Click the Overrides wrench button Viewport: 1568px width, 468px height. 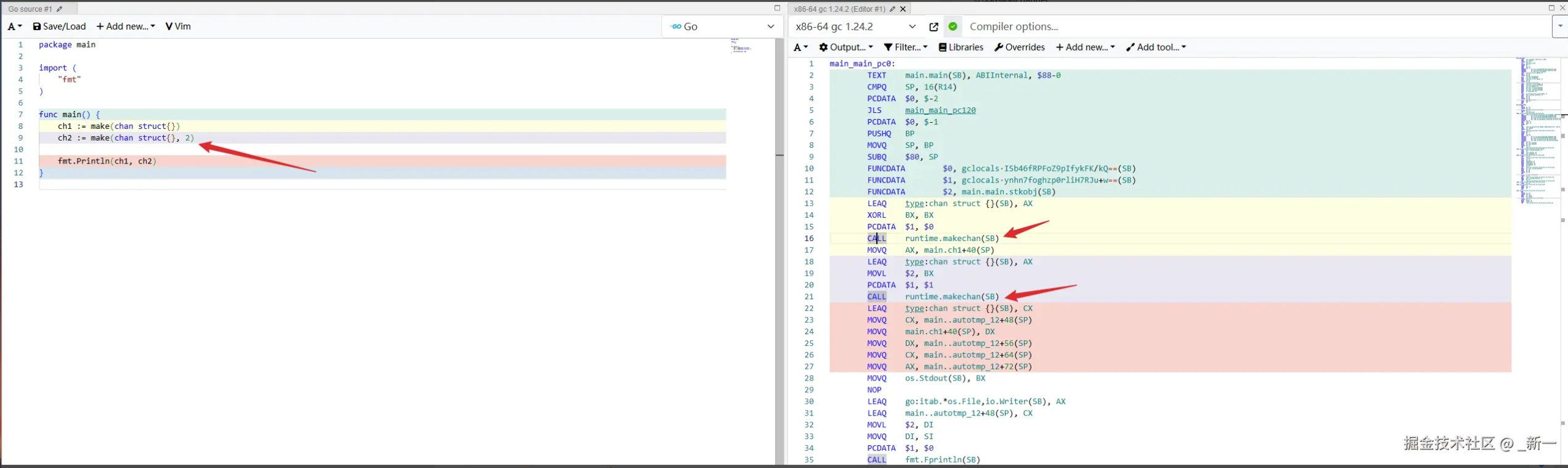point(1019,47)
